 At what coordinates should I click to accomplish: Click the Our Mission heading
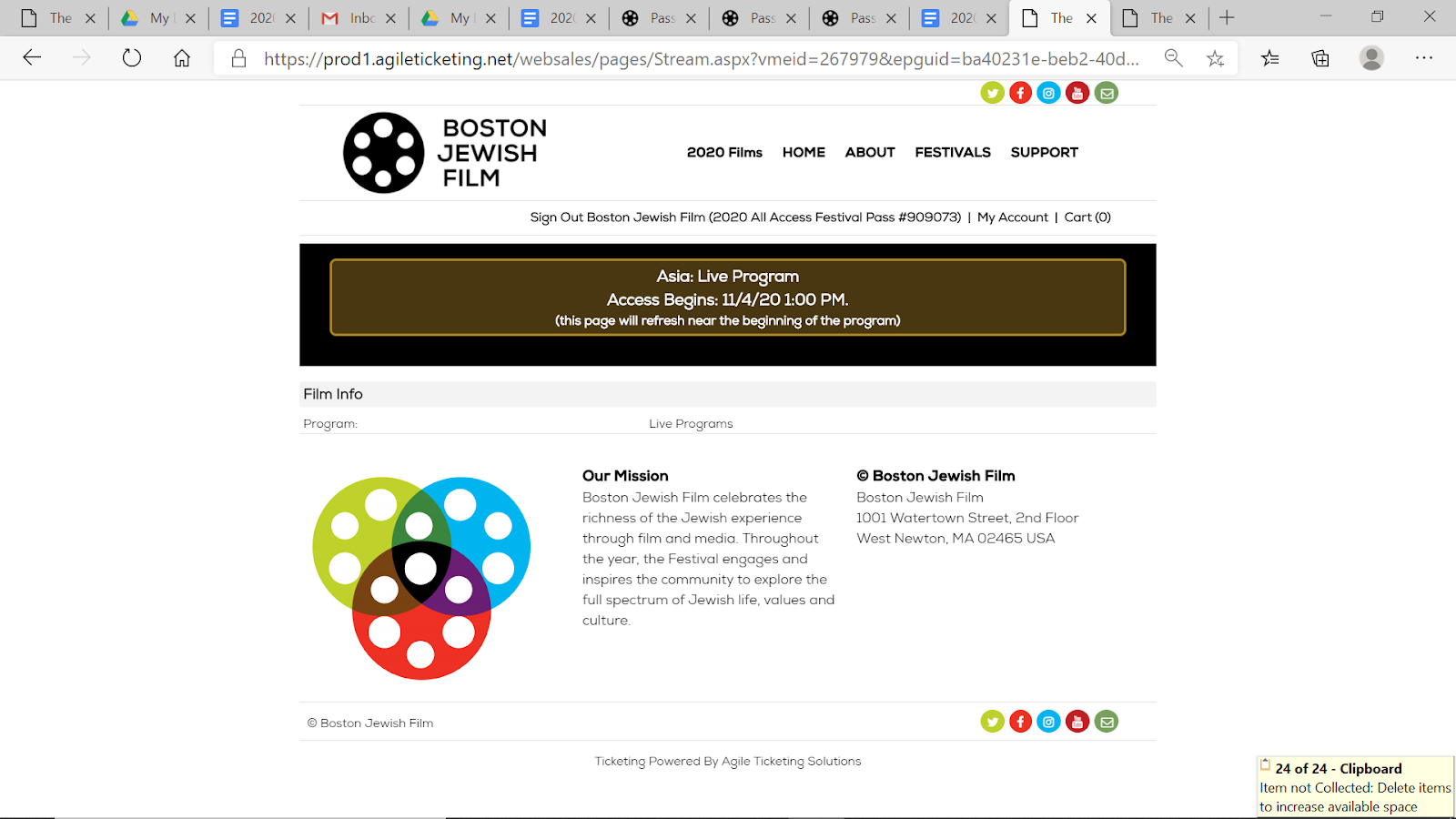pyautogui.click(x=625, y=476)
